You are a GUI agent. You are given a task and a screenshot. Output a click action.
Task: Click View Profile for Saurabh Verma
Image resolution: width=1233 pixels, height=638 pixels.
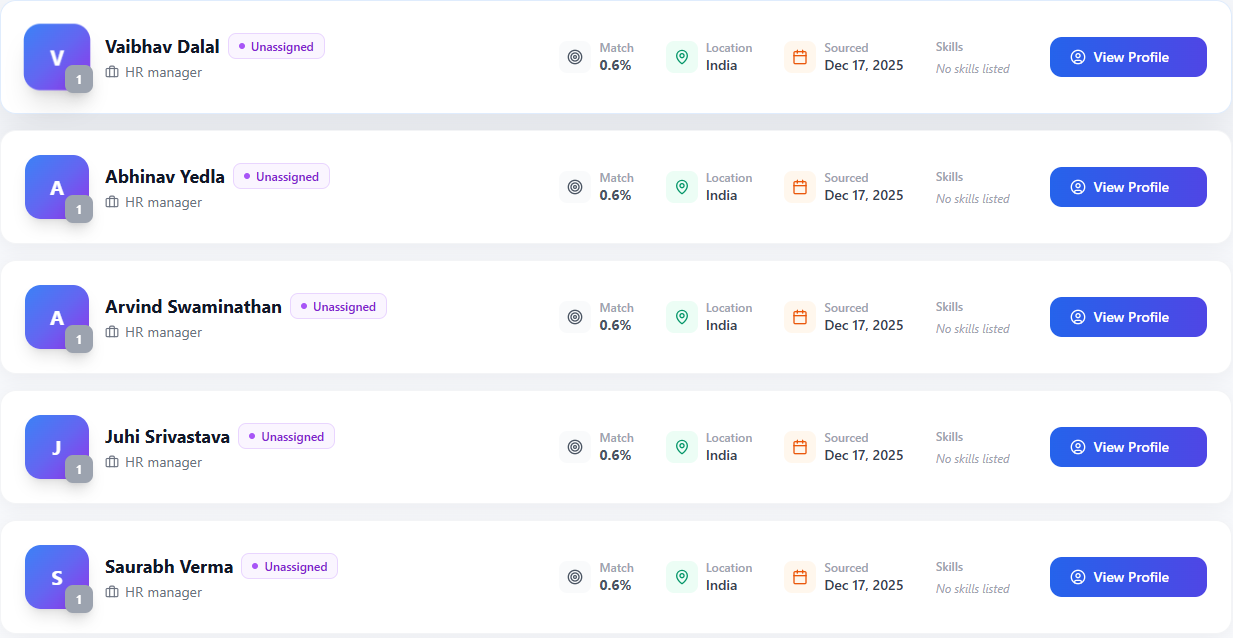1128,577
